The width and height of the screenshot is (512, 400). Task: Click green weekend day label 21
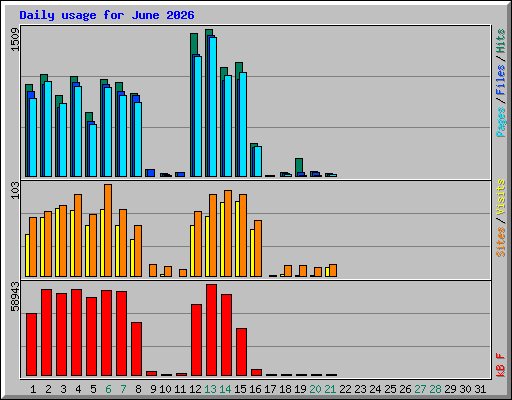(x=330, y=389)
